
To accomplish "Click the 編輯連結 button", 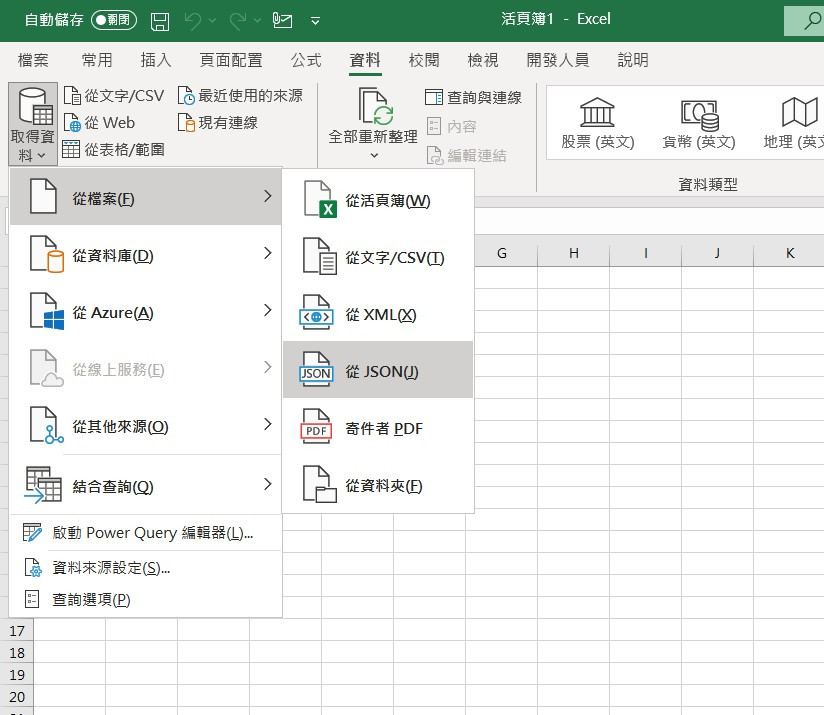I will (x=466, y=155).
